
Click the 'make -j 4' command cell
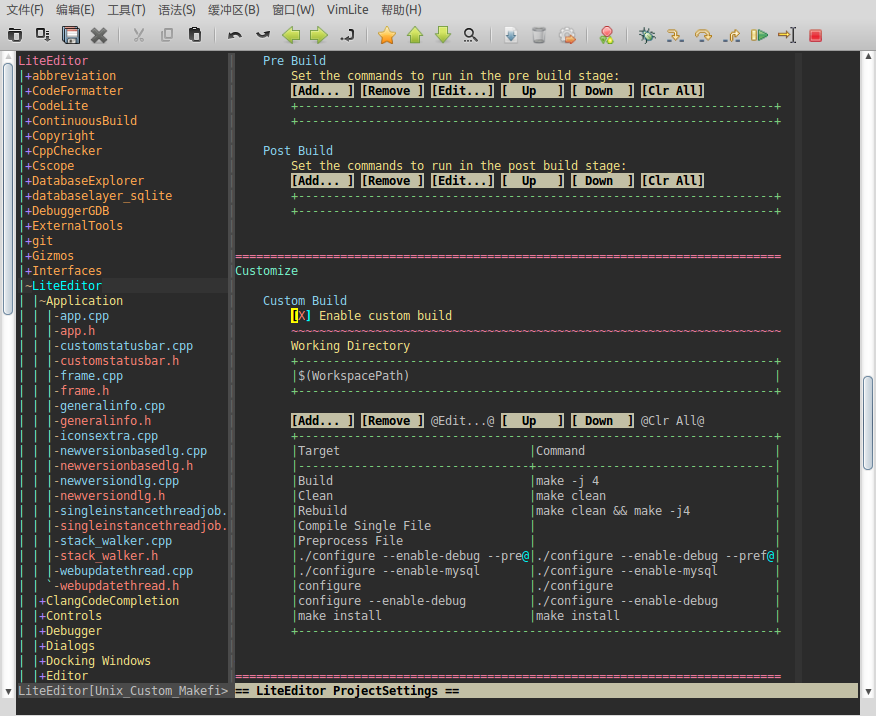[x=567, y=481]
